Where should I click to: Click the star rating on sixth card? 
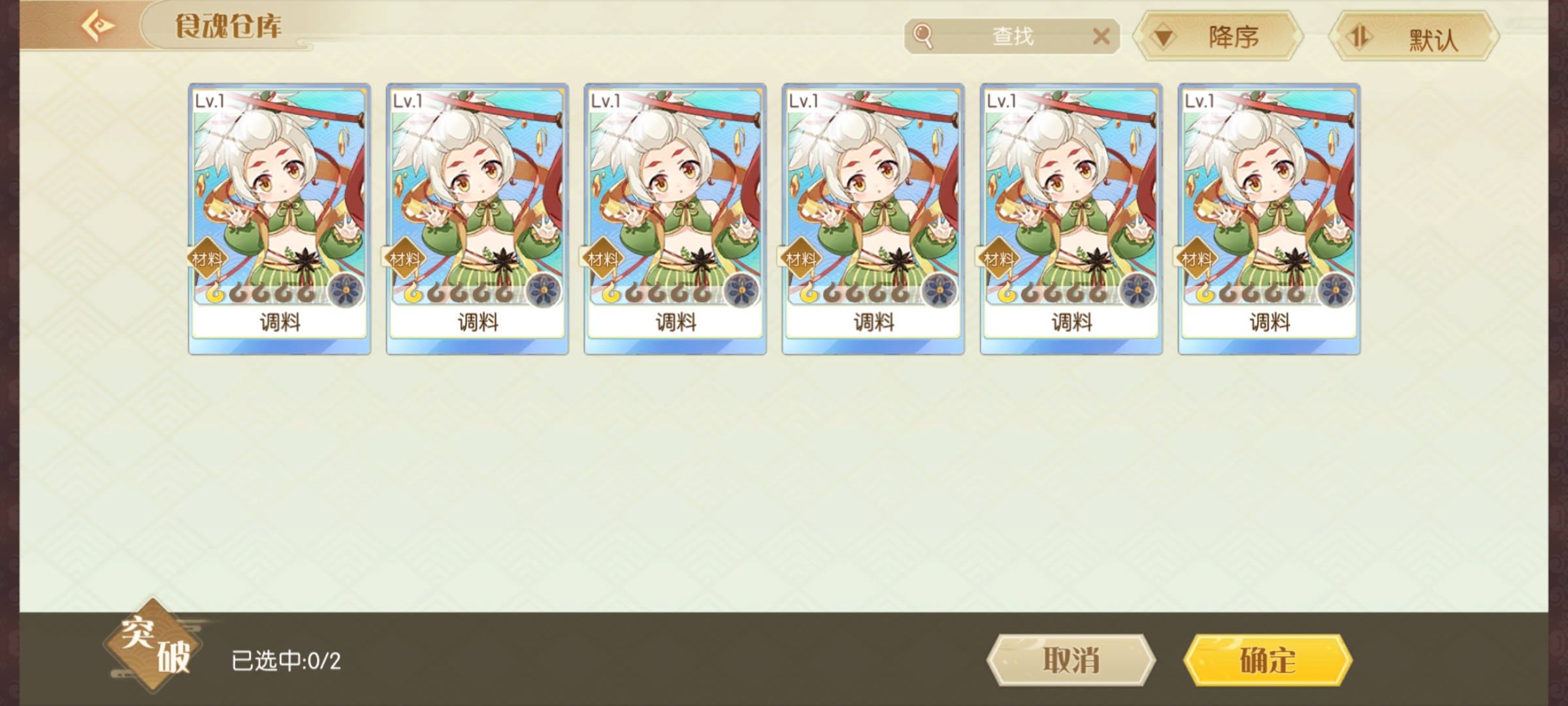[1250, 294]
